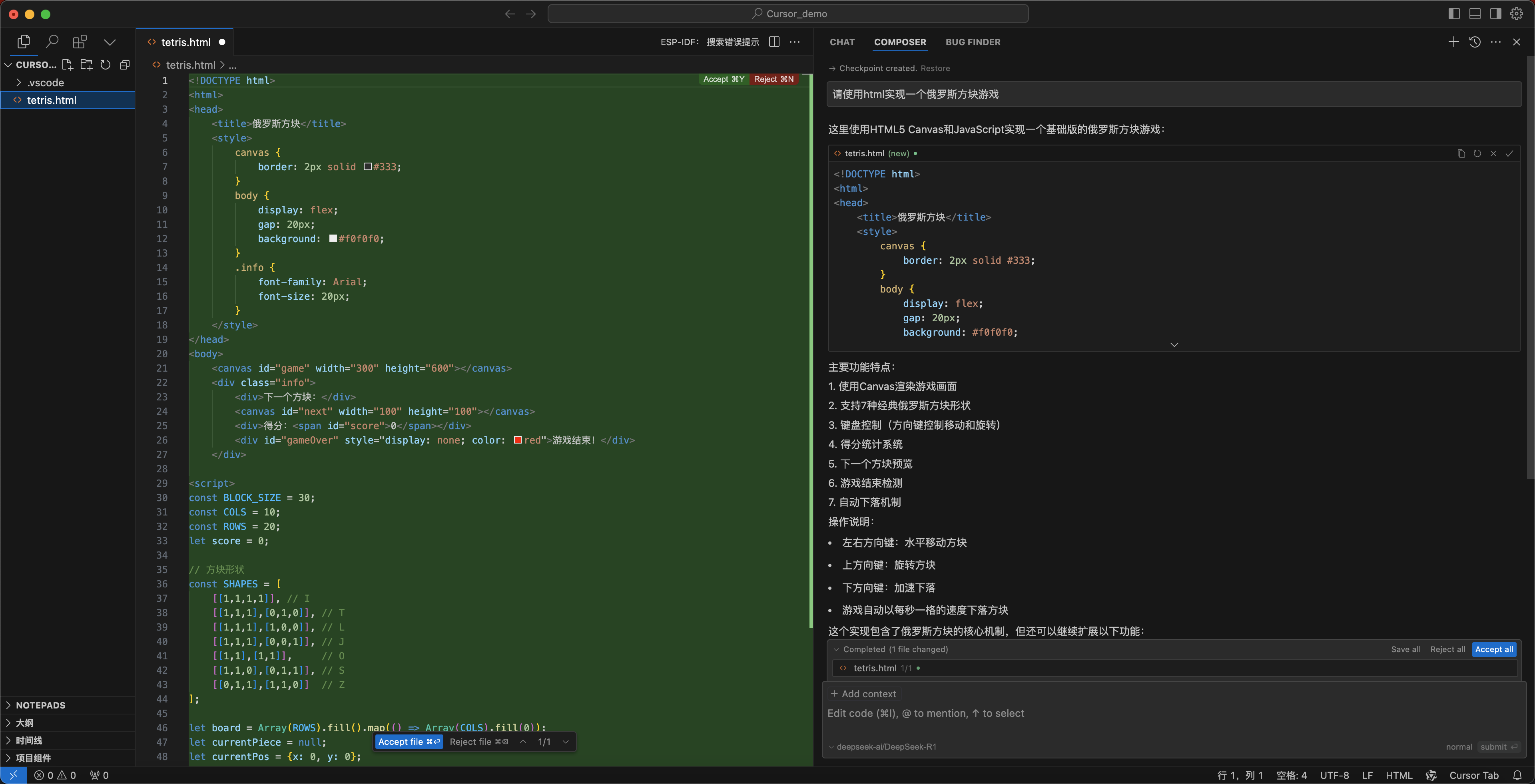Open the deepseek-ai/DeepSeek-R1 model dropdown
The height and width of the screenshot is (784, 1535).
[x=885, y=746]
